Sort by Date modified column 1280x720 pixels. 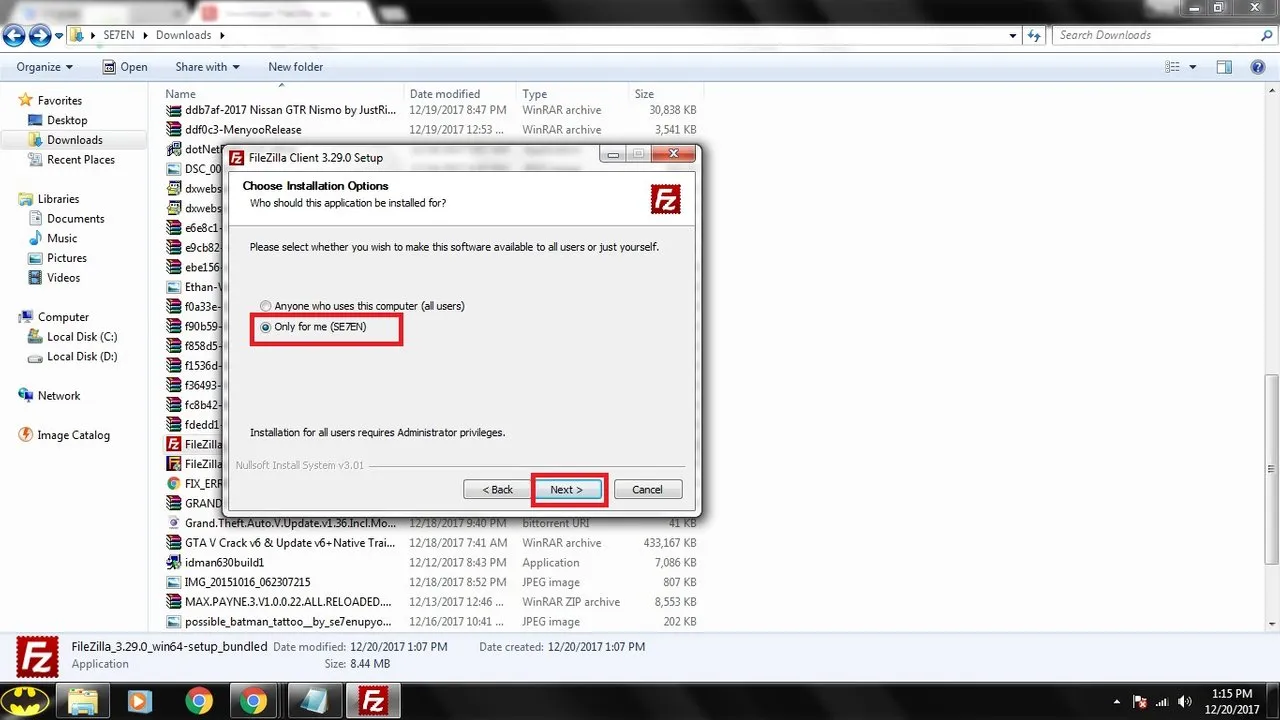click(x=460, y=94)
